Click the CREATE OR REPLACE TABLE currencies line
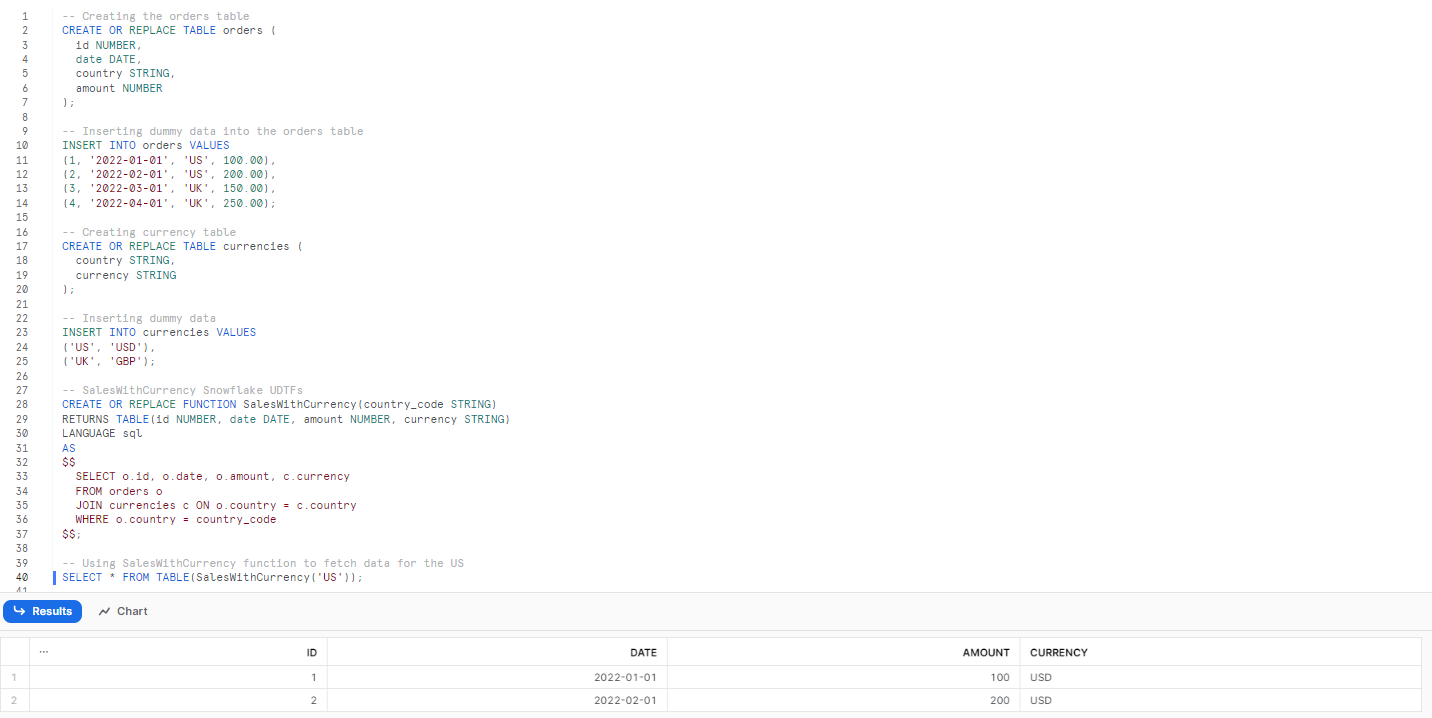The width and height of the screenshot is (1432, 718). [x=182, y=246]
